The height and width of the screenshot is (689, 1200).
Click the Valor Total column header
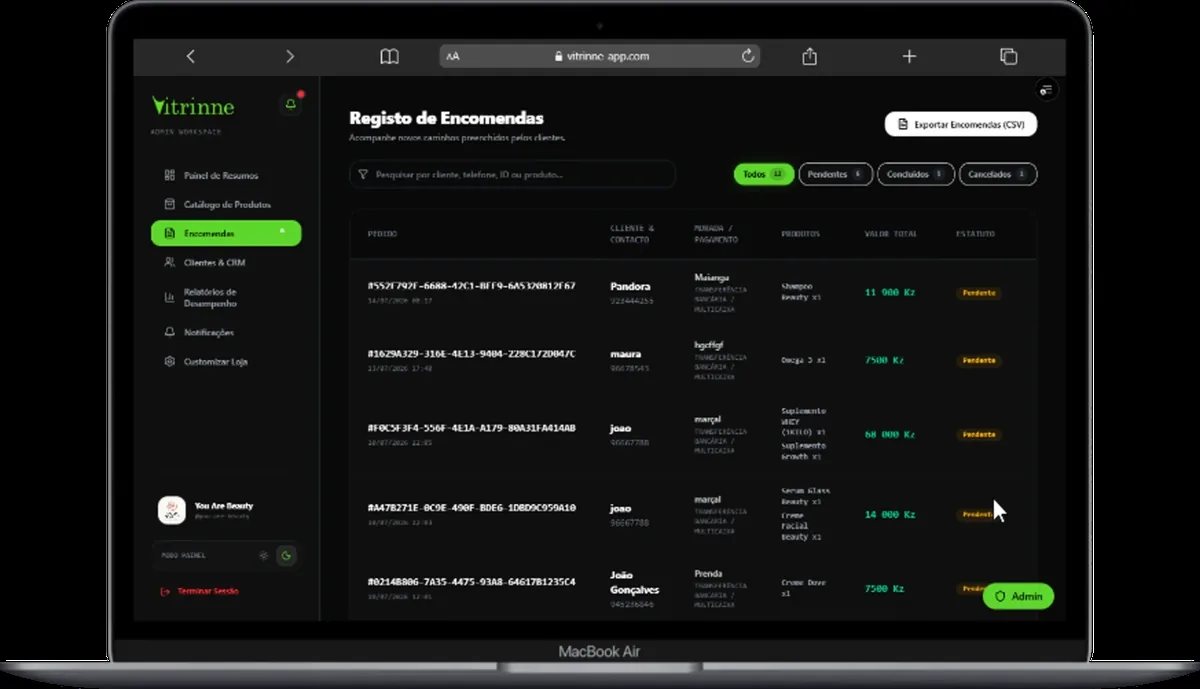point(890,234)
